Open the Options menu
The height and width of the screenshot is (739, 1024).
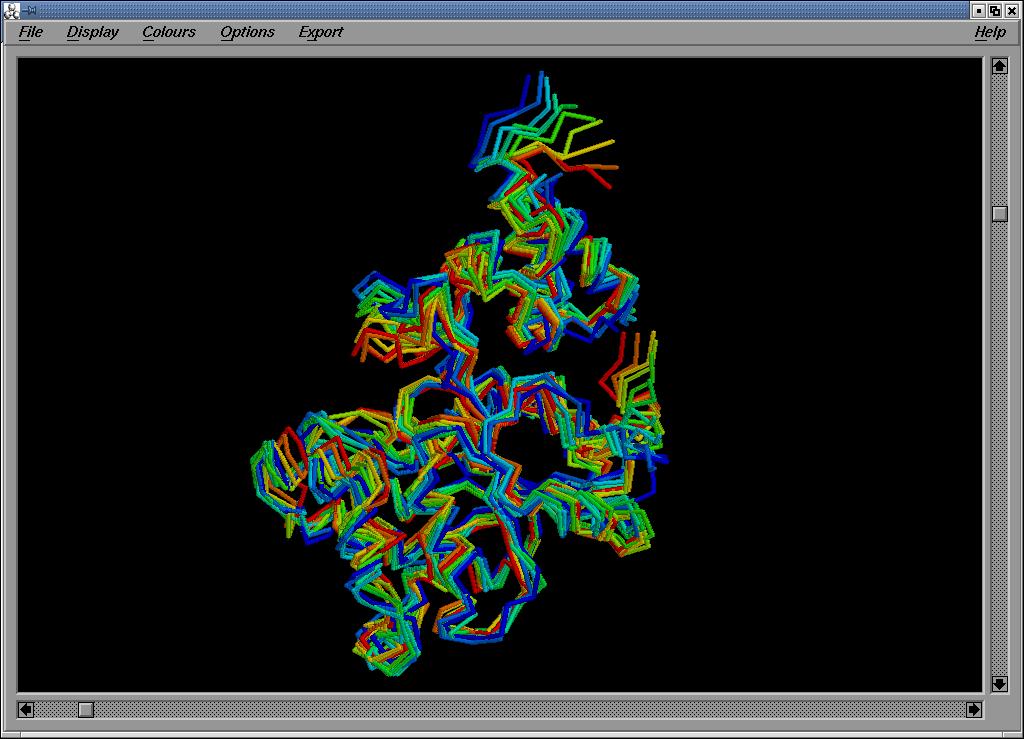(247, 32)
